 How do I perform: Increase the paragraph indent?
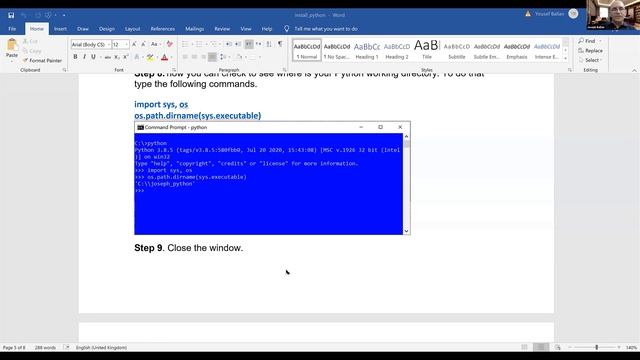pos(238,44)
